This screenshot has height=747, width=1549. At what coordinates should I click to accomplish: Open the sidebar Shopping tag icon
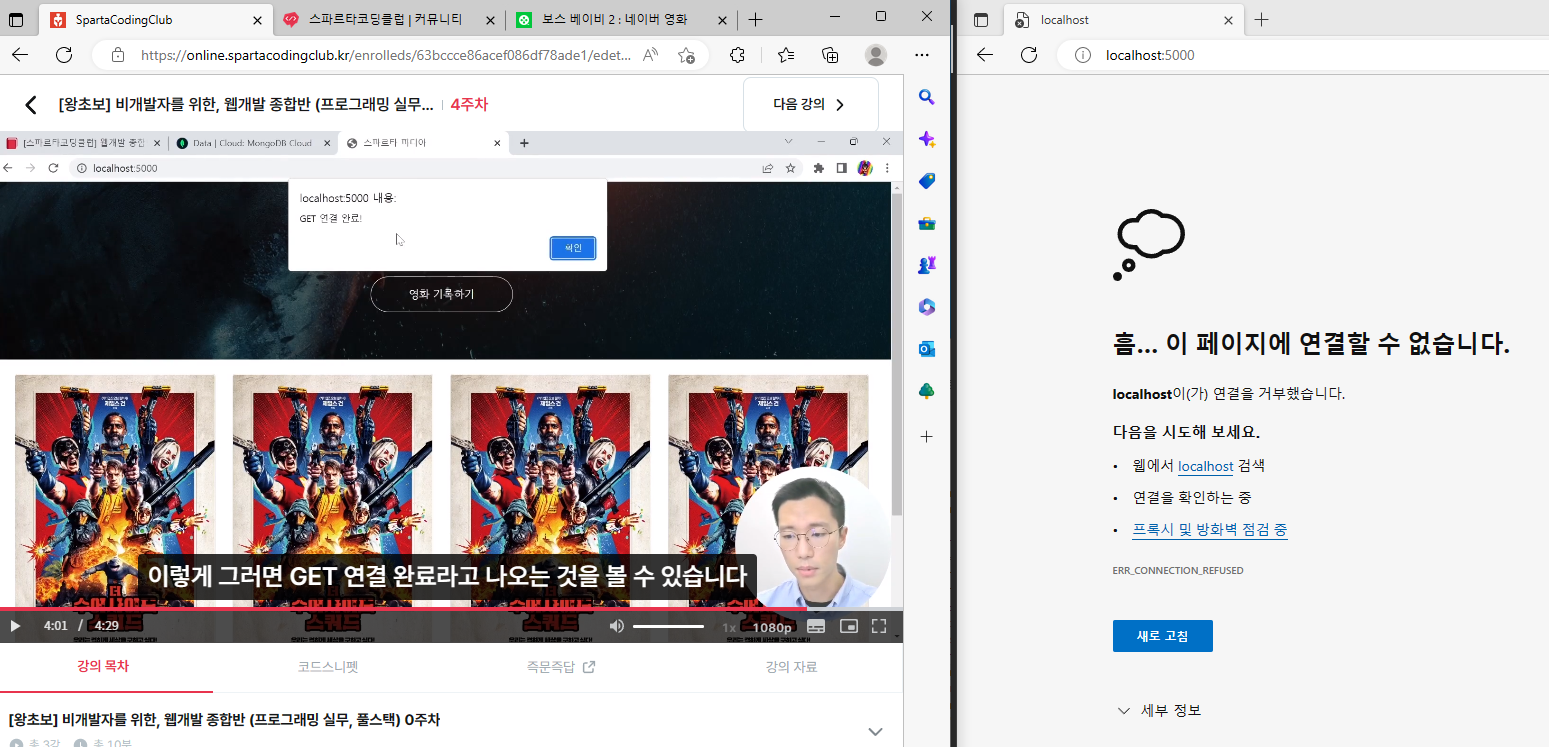[x=926, y=181]
